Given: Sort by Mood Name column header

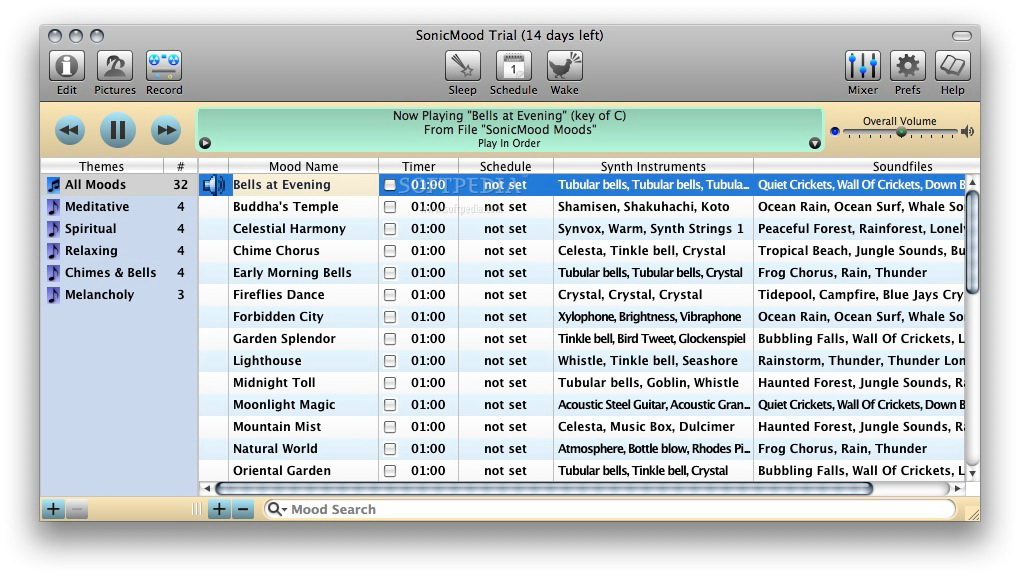Looking at the screenshot, I should coord(303,167).
